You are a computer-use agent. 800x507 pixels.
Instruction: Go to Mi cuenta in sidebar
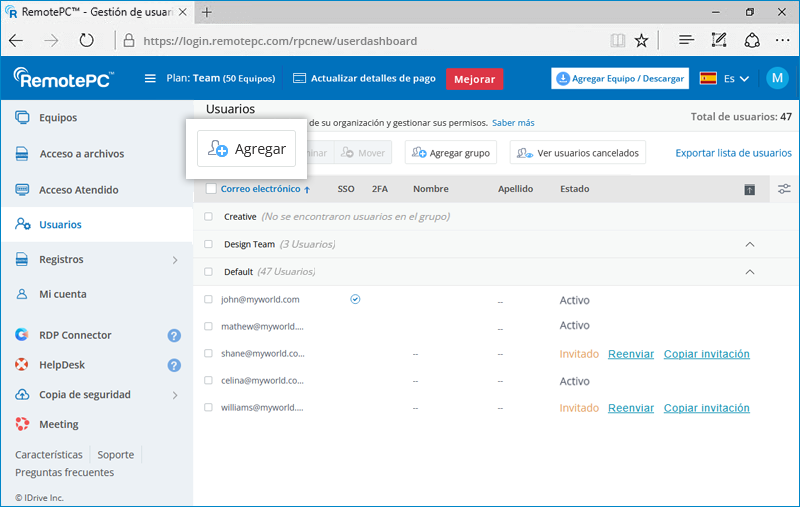[x=62, y=295]
